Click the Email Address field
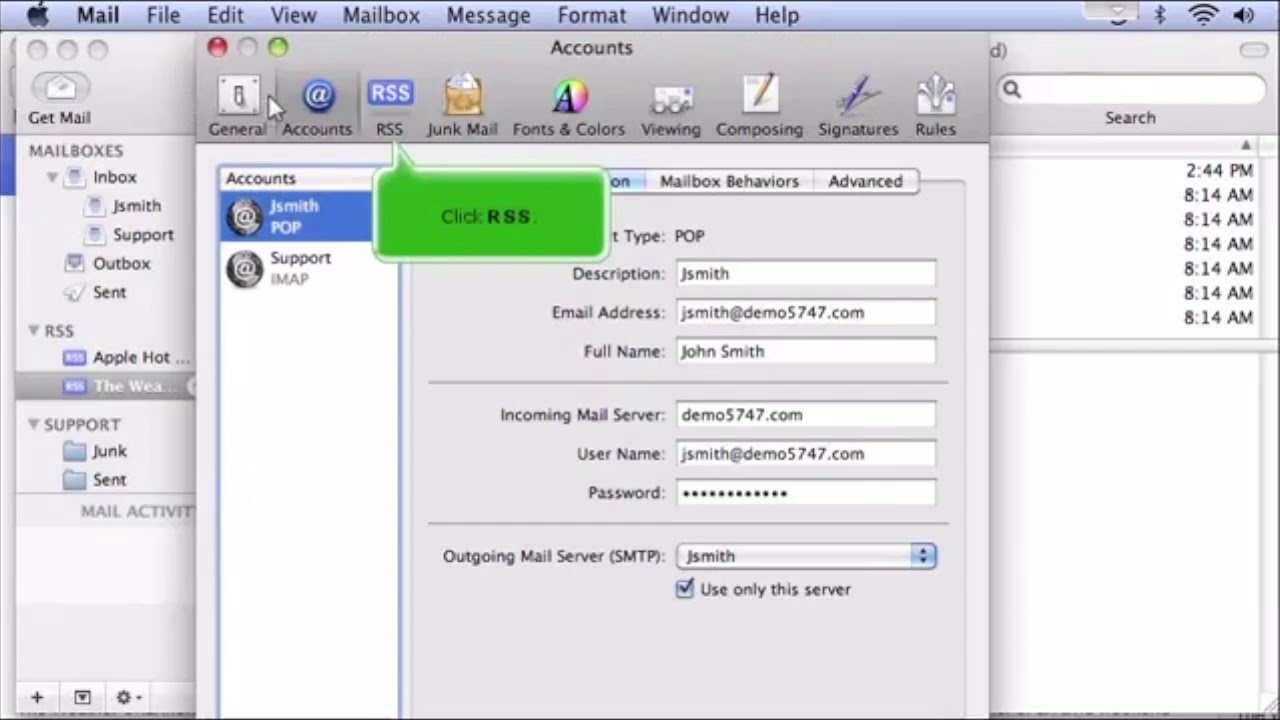This screenshot has height=720, width=1280. 806,313
